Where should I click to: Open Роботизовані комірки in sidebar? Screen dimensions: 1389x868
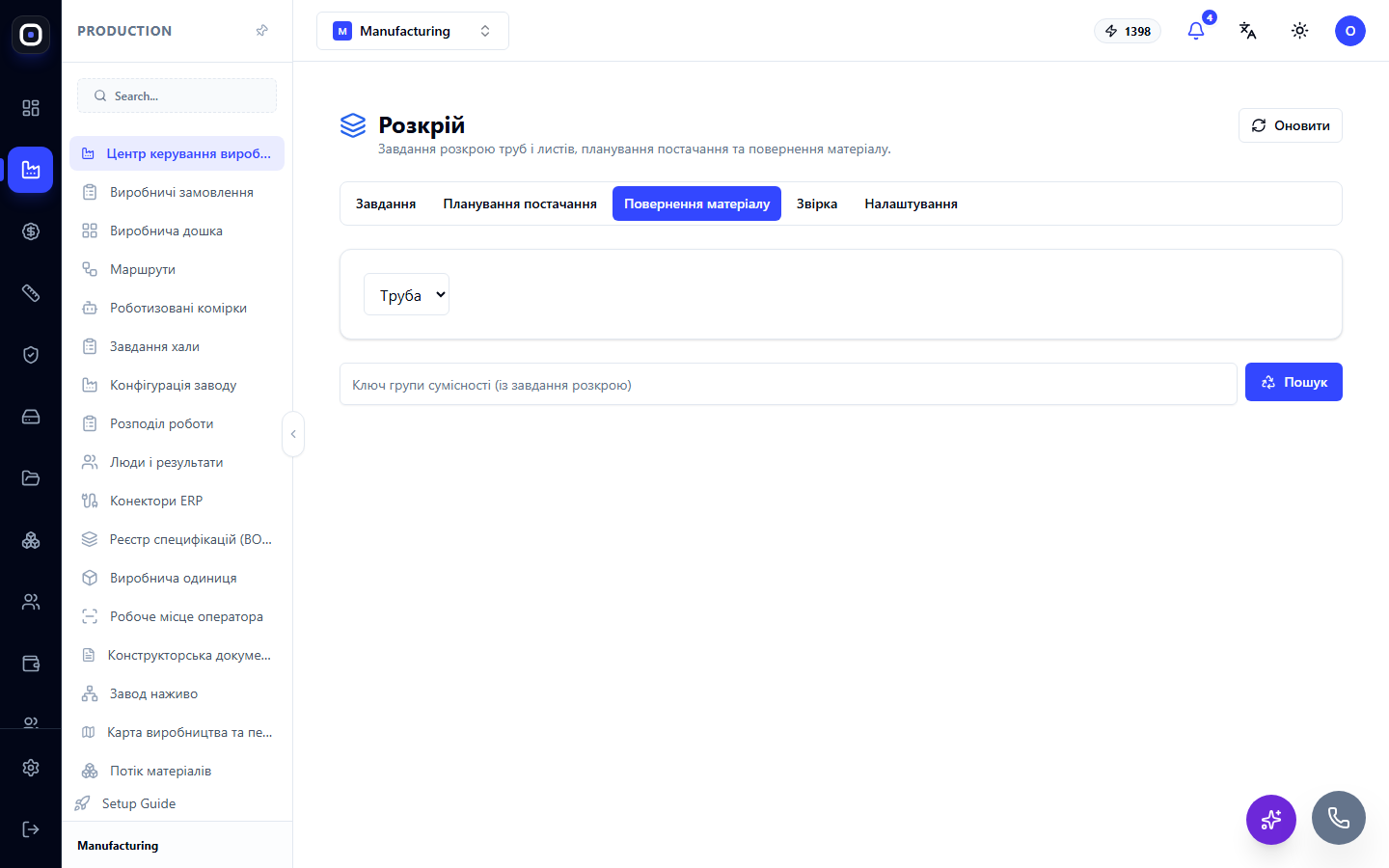click(177, 308)
